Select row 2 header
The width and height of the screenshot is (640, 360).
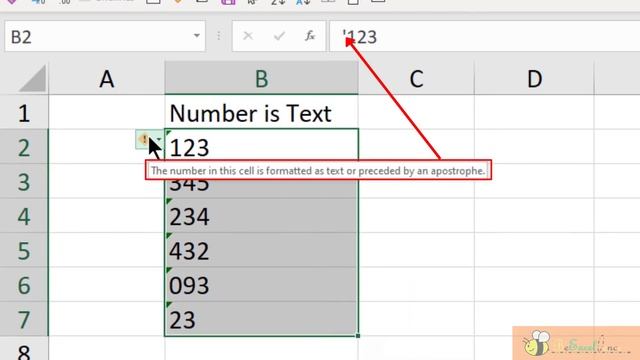coord(24,147)
